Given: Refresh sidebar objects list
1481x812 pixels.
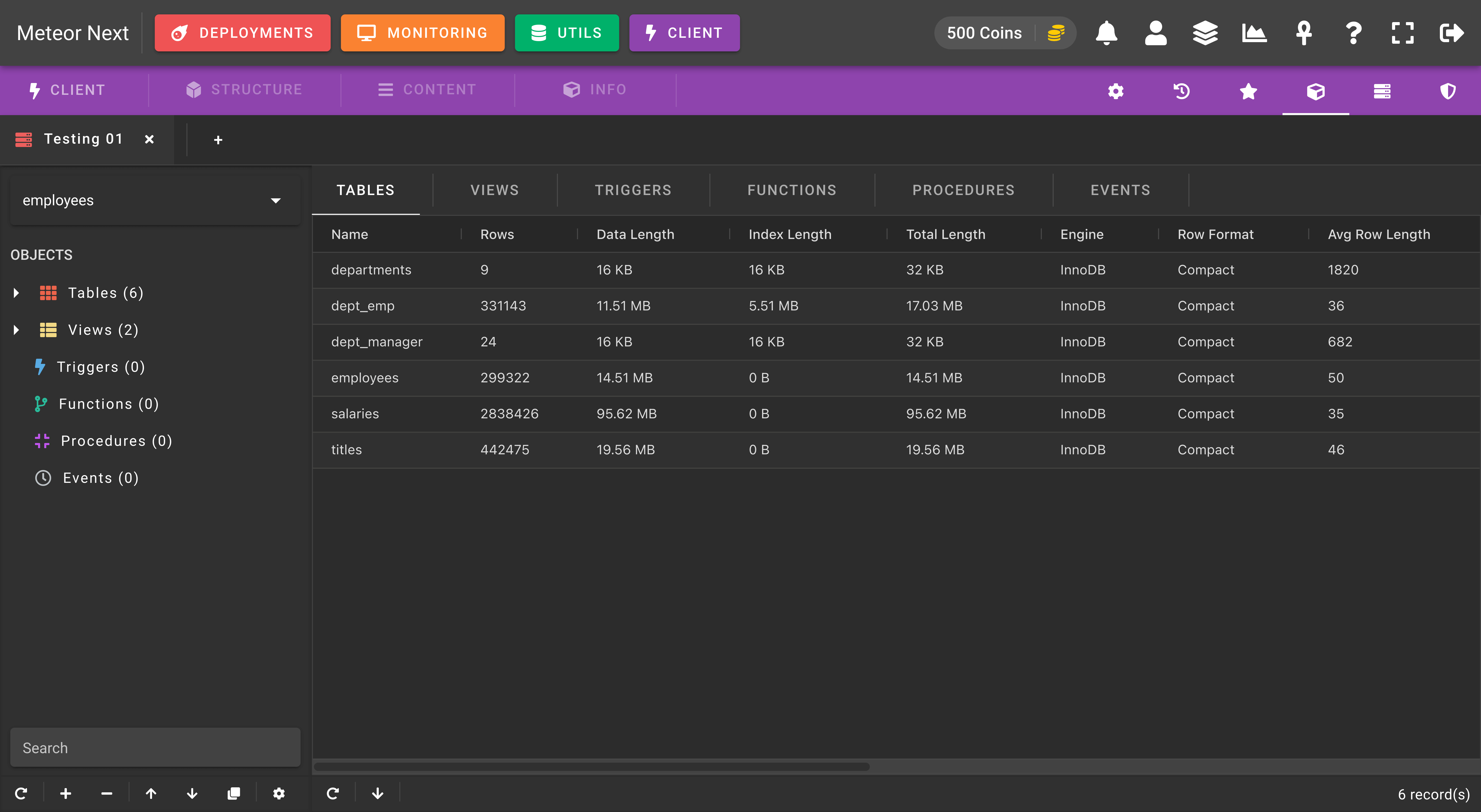Looking at the screenshot, I should (21, 793).
